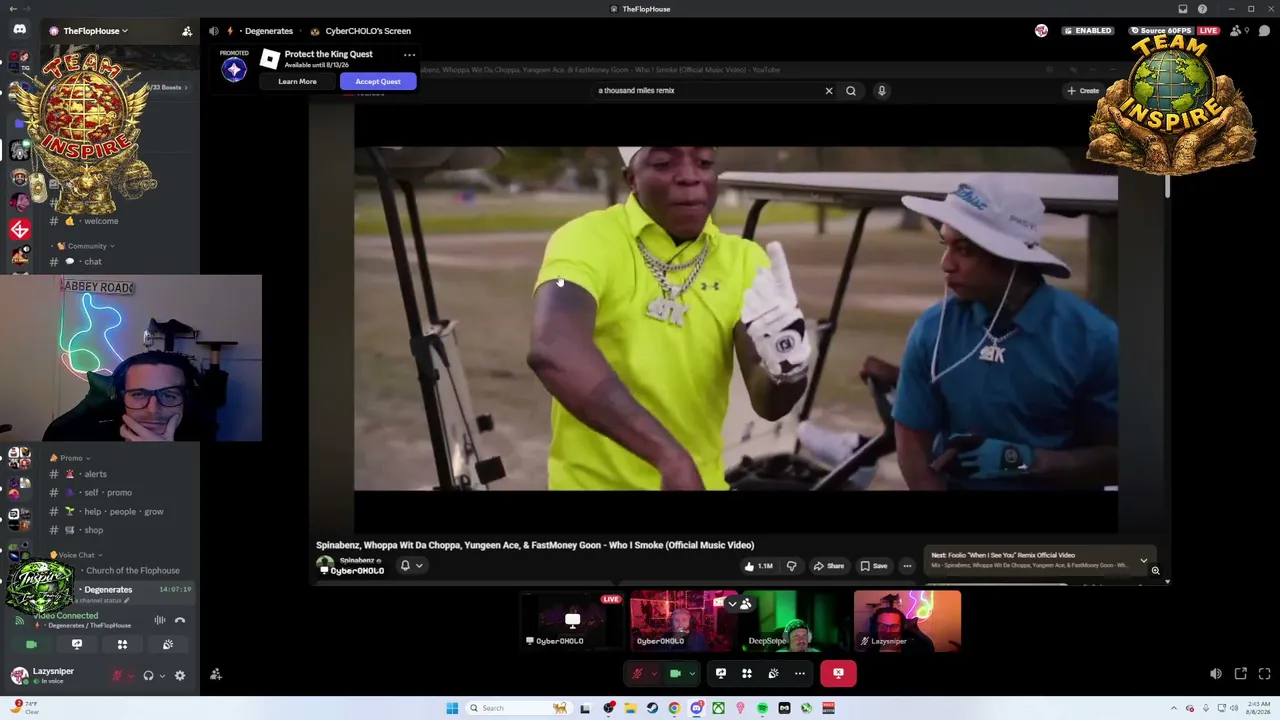The height and width of the screenshot is (720, 1280).
Task: Click the video Share button
Action: 829,566
